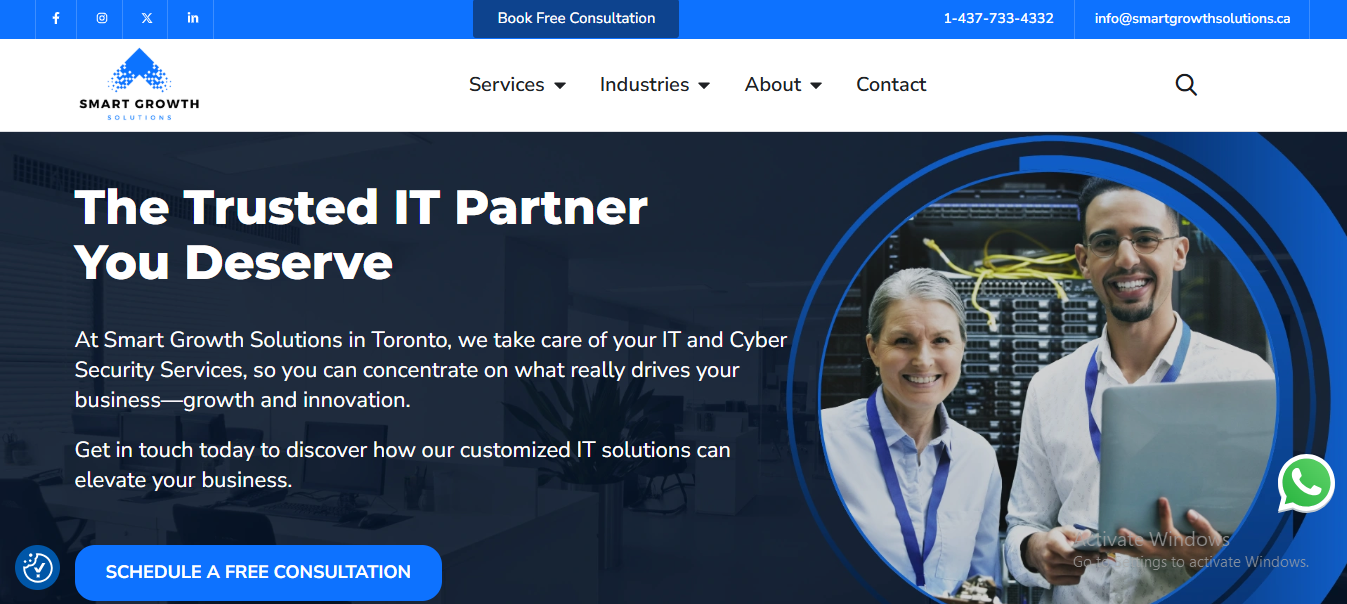
Task: Open the search magnifier icon
Action: (1186, 85)
